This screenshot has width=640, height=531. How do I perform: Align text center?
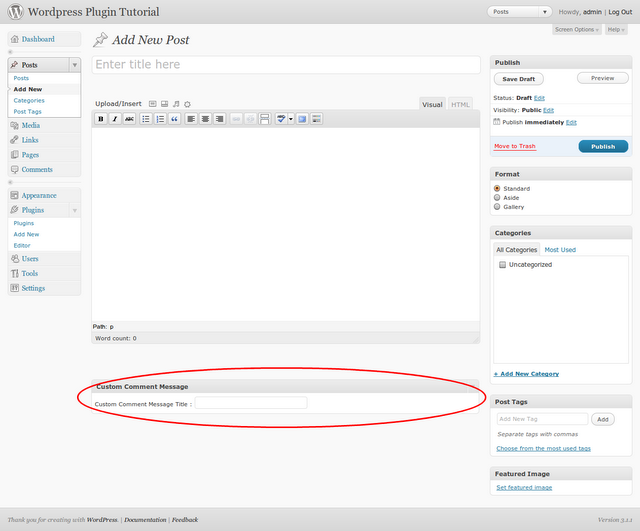205,119
